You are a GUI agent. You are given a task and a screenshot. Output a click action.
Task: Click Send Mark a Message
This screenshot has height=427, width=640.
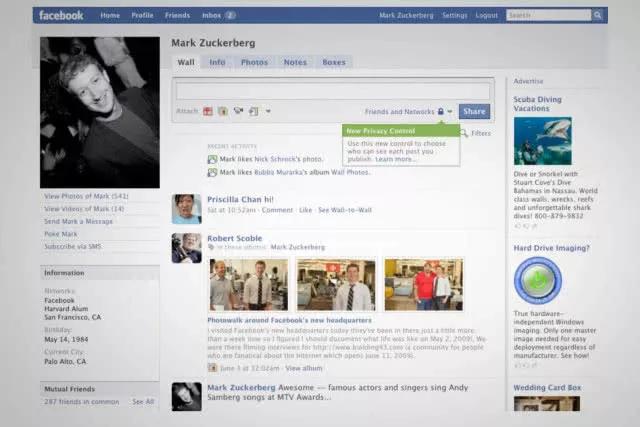click(x=78, y=222)
